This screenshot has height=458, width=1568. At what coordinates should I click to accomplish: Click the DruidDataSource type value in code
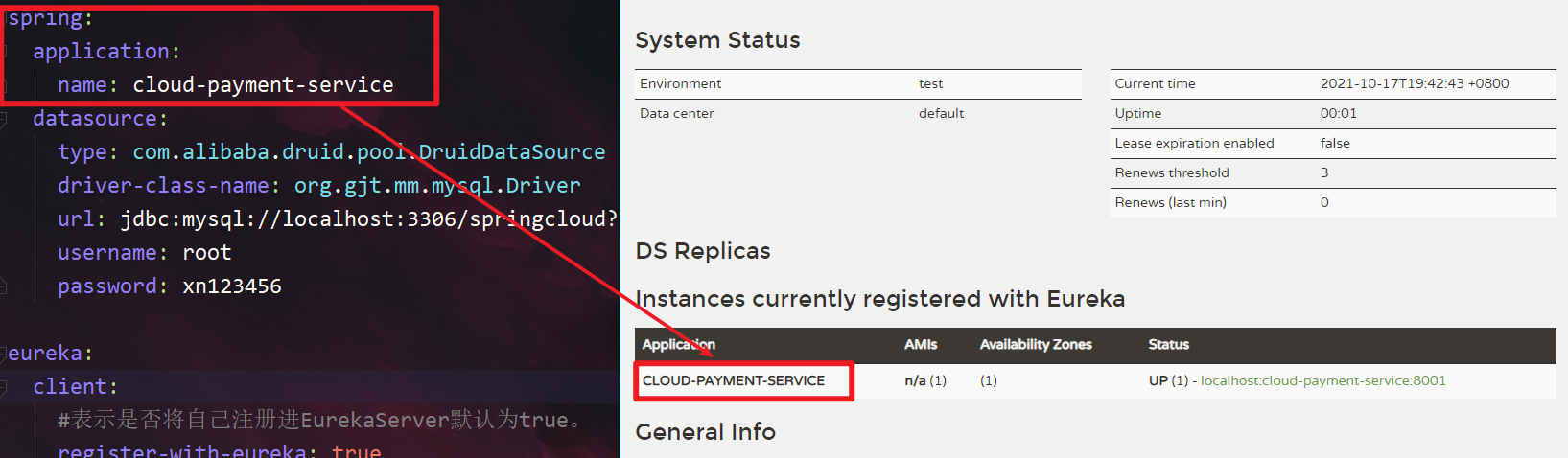tap(368, 152)
